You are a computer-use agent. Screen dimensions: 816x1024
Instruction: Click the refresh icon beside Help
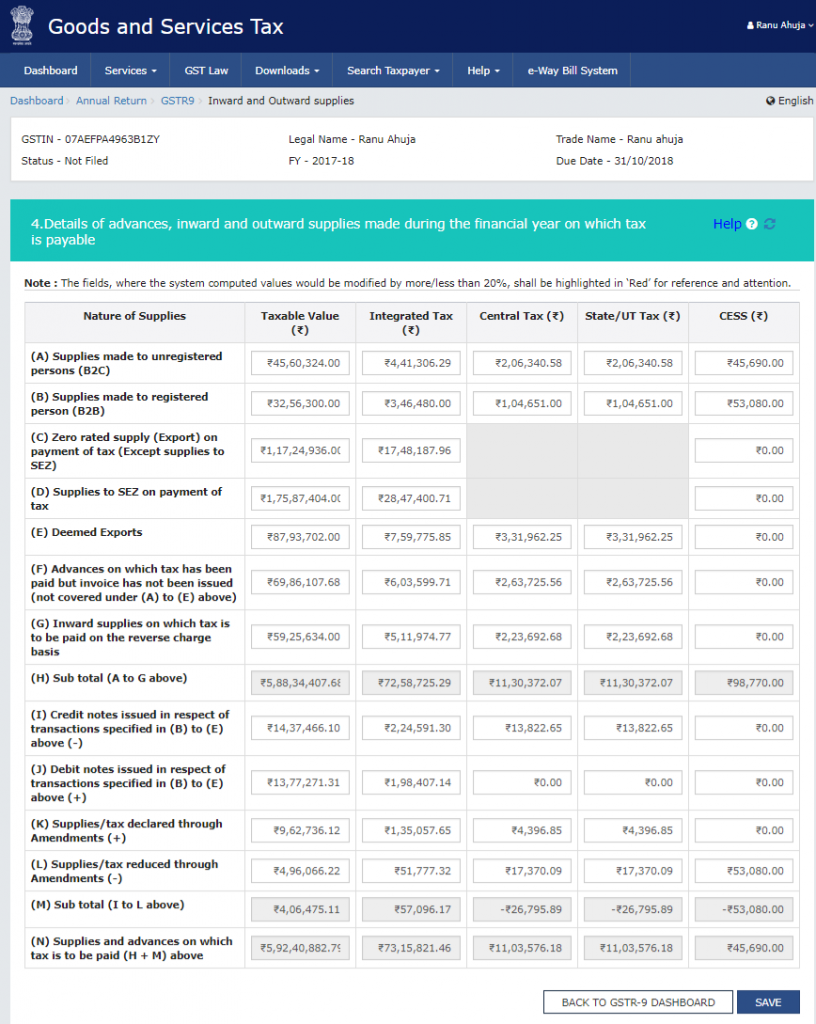pyautogui.click(x=770, y=224)
